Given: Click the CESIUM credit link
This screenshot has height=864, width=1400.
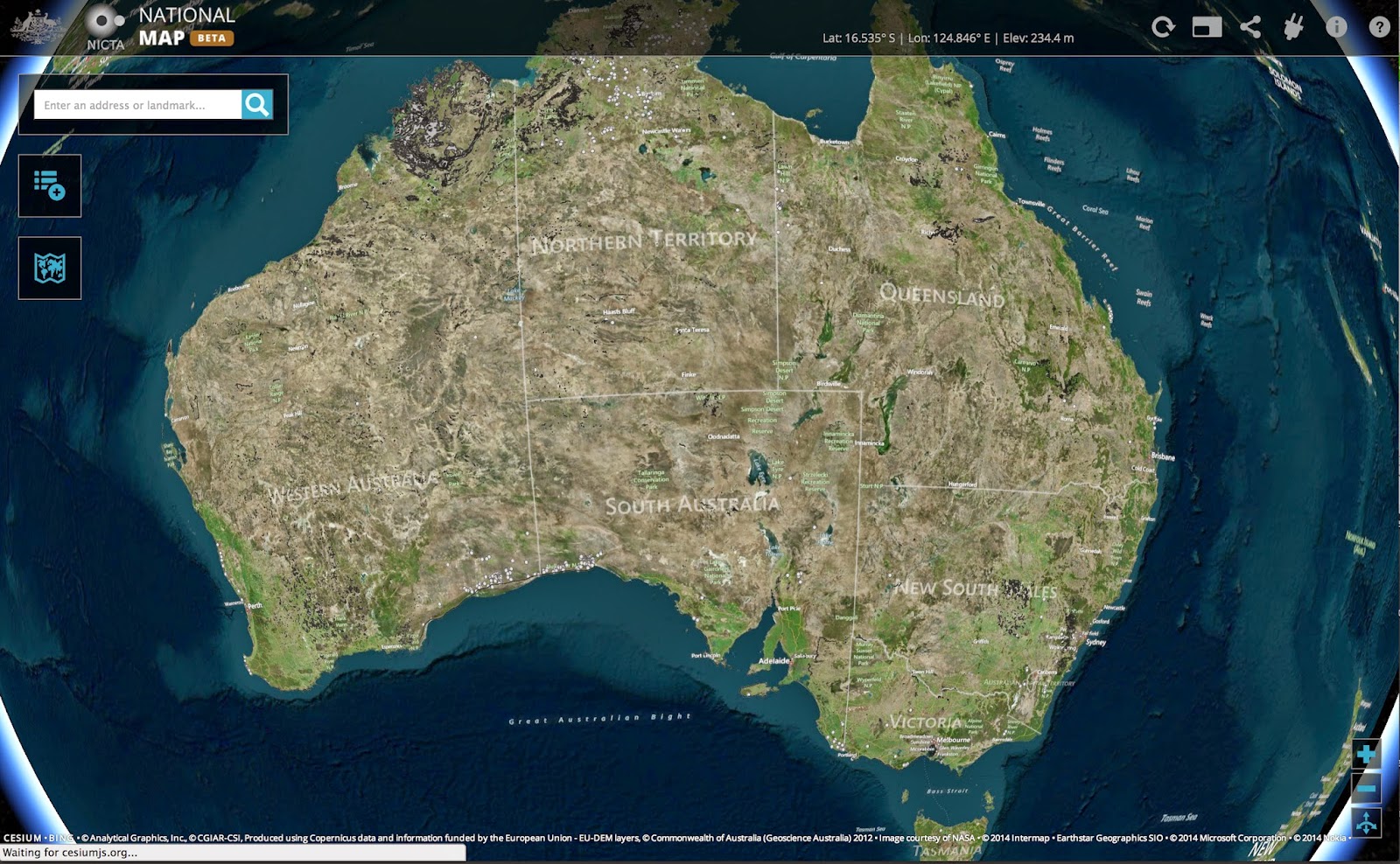Looking at the screenshot, I should point(22,838).
